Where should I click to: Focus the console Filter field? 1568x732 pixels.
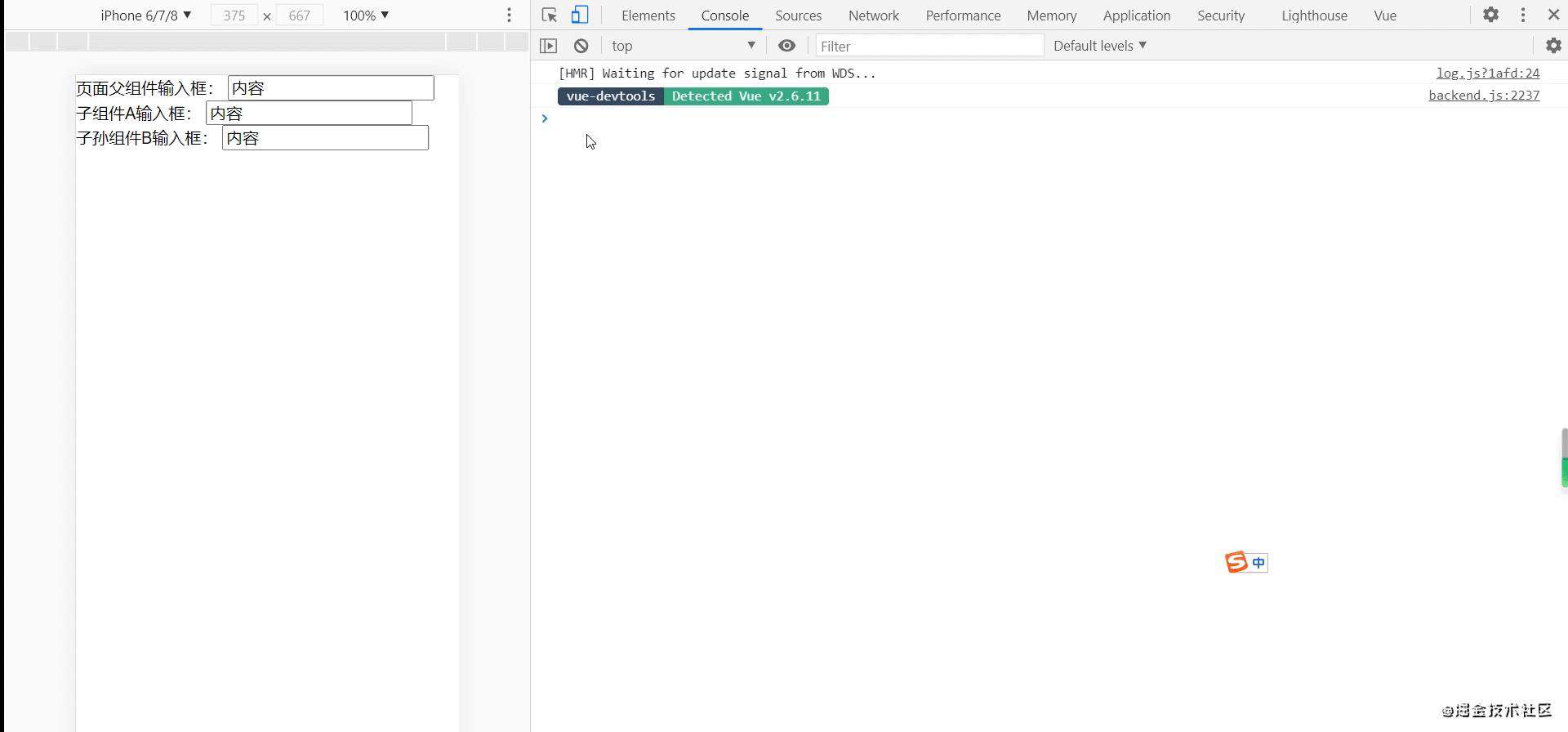pyautogui.click(x=929, y=46)
